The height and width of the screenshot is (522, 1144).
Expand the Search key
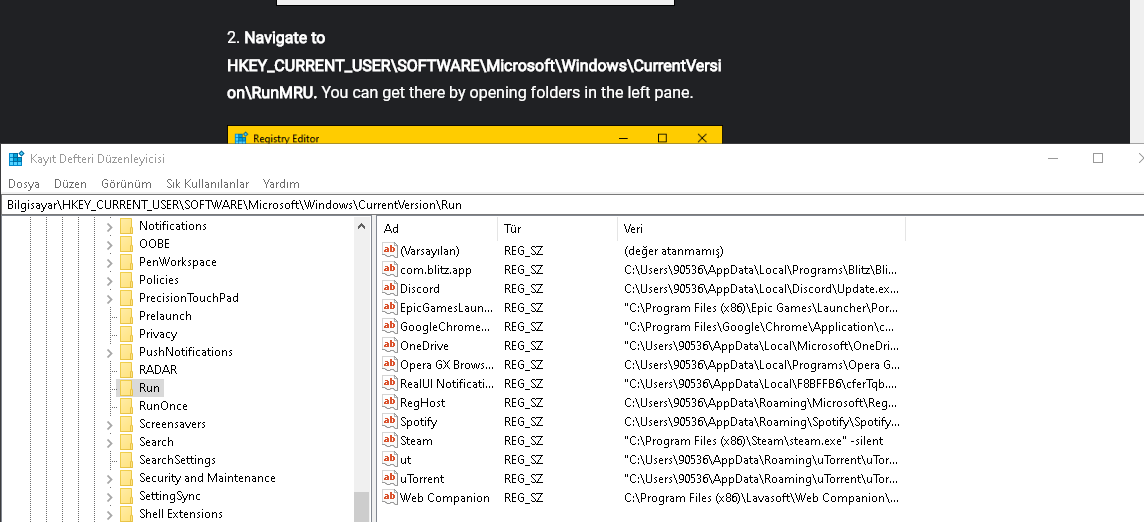pos(109,442)
